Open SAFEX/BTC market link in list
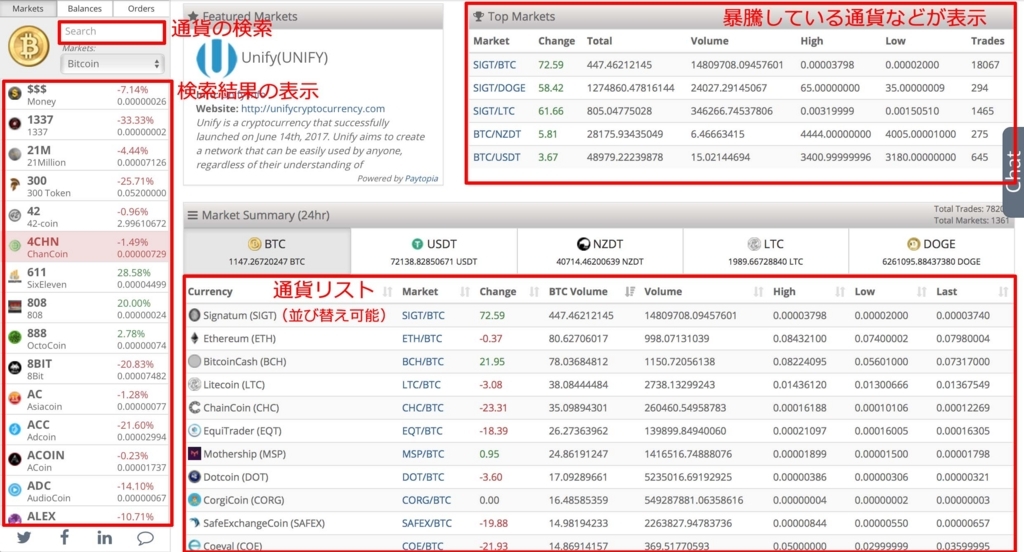The height and width of the screenshot is (552, 1024). pyautogui.click(x=426, y=523)
